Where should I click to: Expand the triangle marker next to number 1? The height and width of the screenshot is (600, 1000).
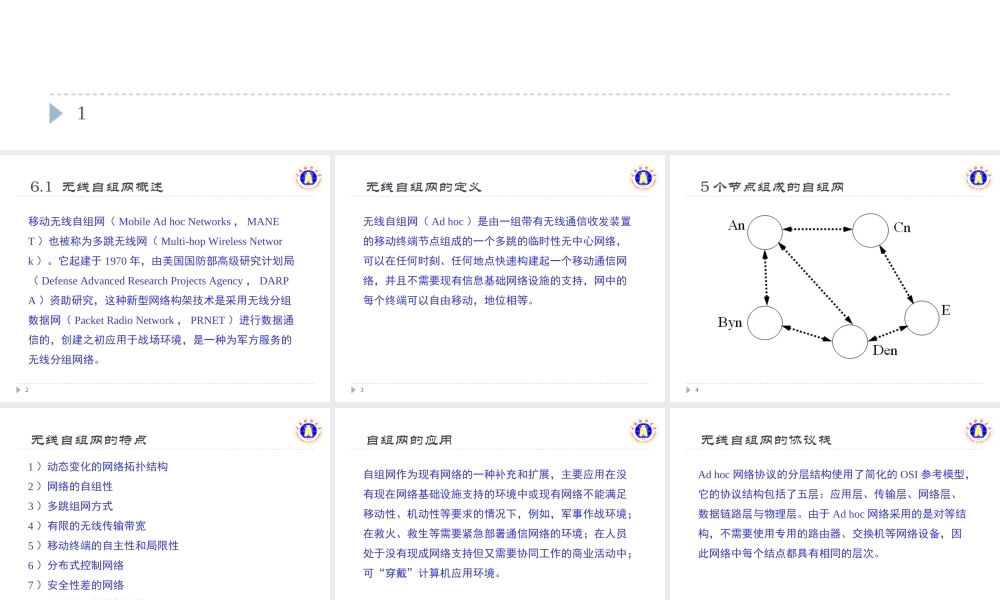[x=56, y=113]
